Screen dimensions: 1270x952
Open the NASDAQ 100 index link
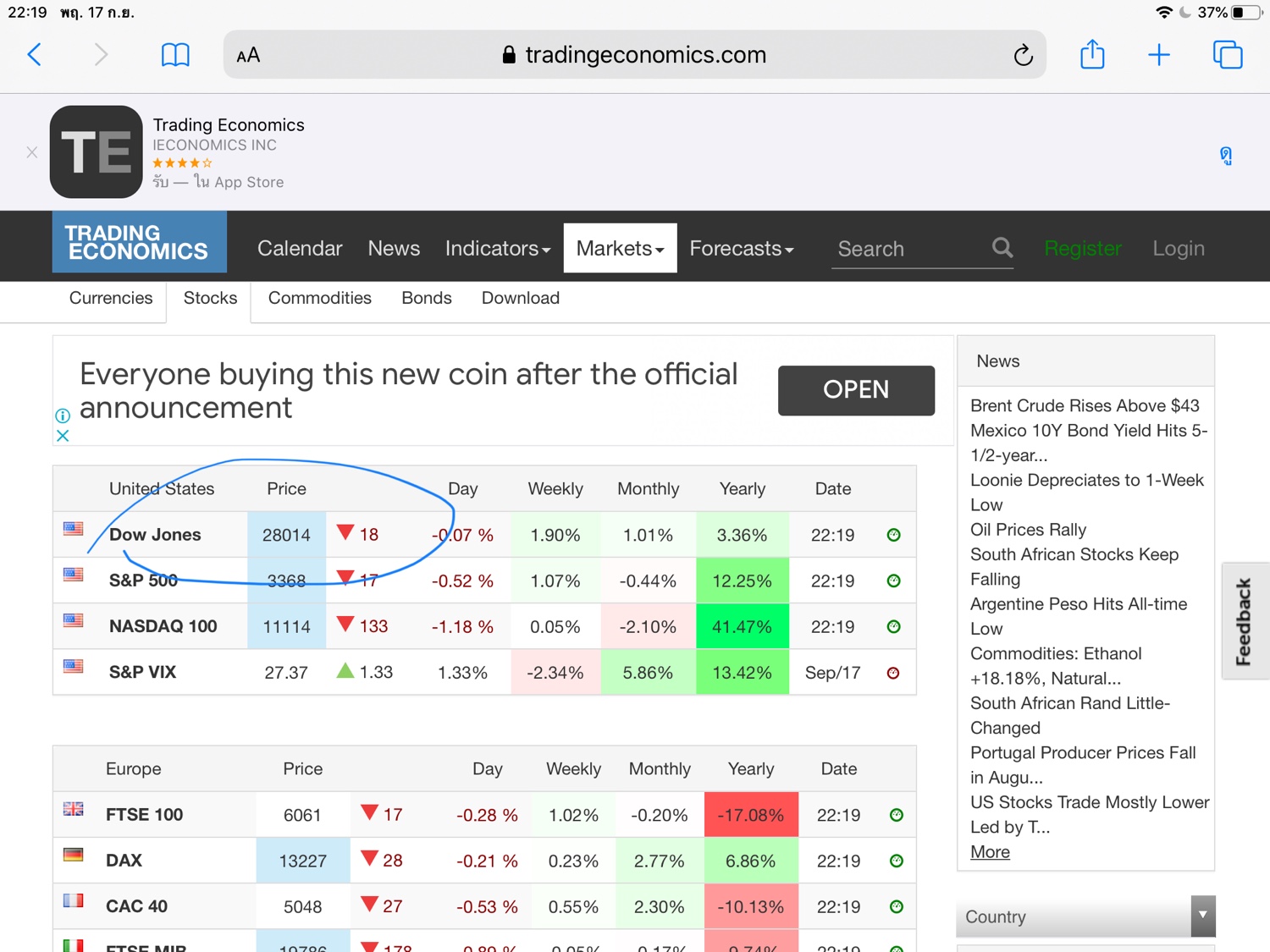click(163, 626)
